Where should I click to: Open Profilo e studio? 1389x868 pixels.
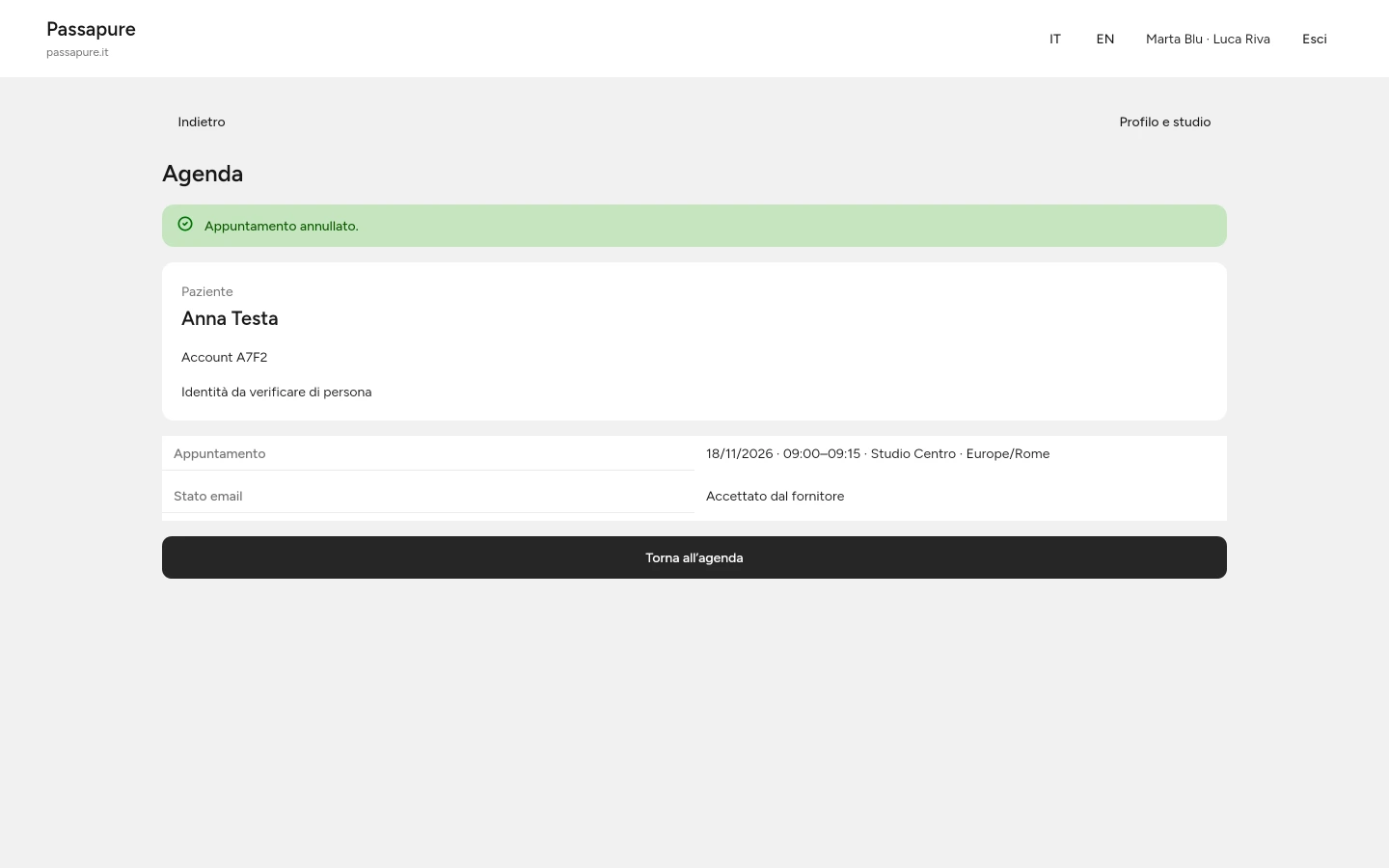(x=1165, y=122)
